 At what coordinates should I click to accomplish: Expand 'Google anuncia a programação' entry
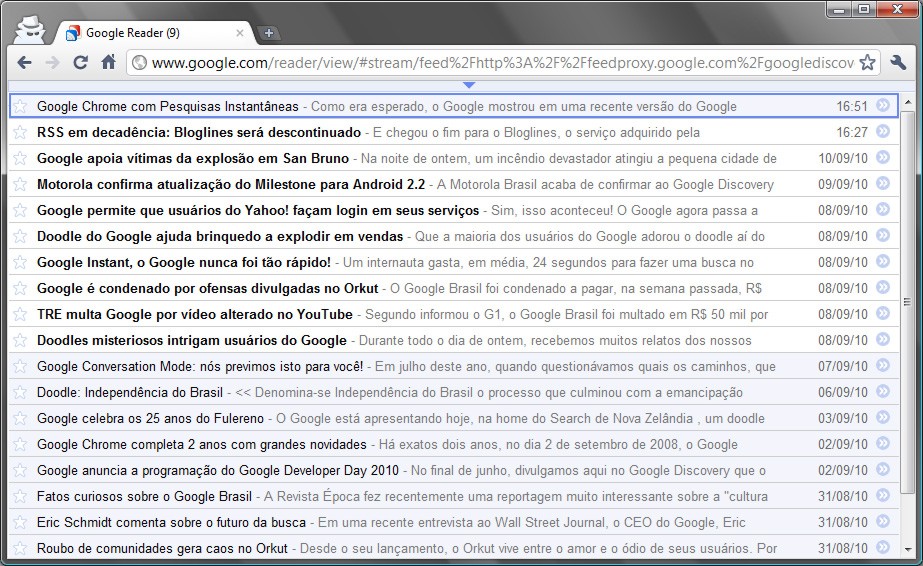[x=454, y=470]
